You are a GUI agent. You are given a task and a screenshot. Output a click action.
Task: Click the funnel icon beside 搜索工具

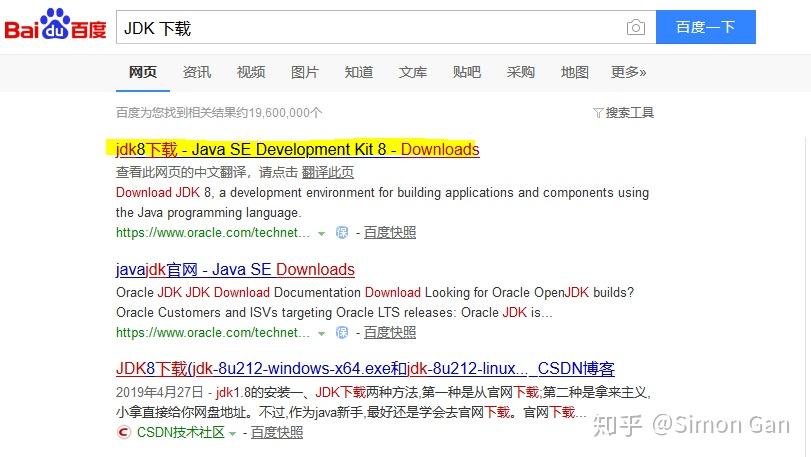598,113
